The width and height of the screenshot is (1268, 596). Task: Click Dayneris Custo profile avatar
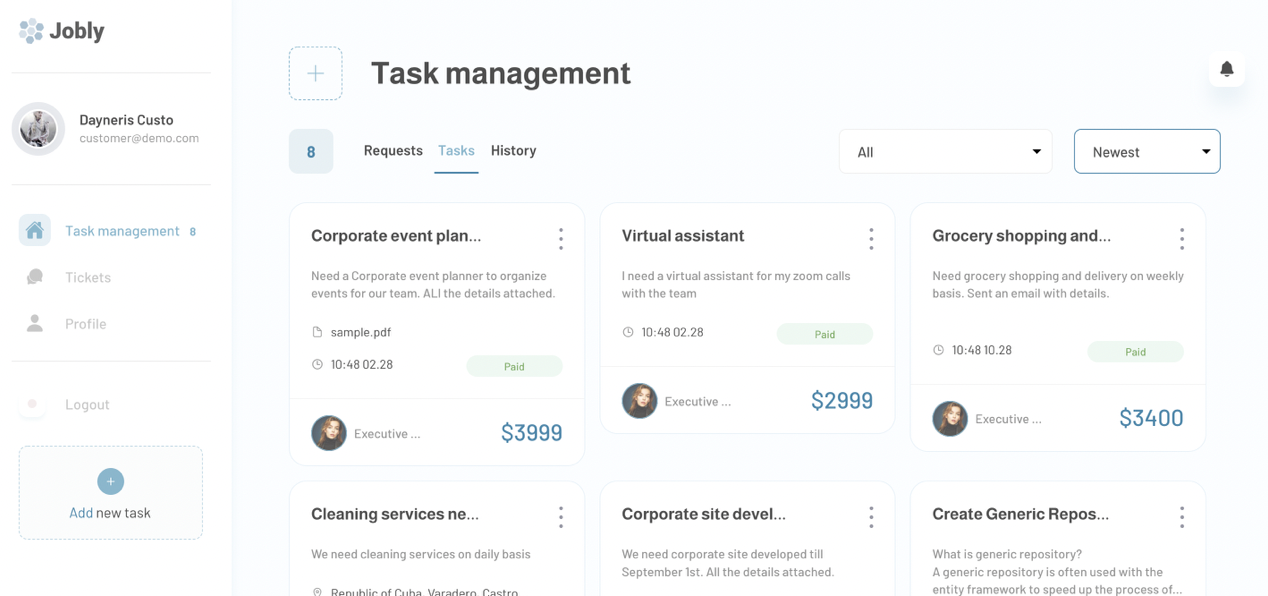click(38, 129)
